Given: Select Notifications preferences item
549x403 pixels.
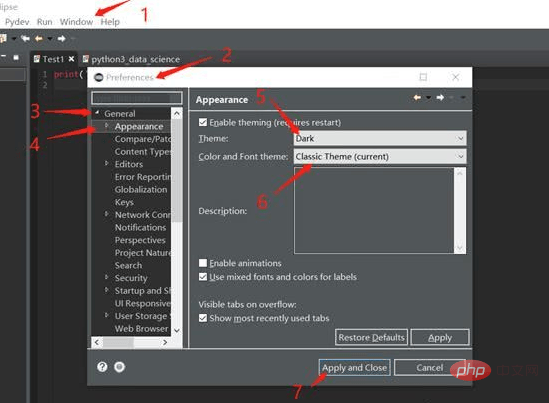Looking at the screenshot, I should [x=140, y=227].
